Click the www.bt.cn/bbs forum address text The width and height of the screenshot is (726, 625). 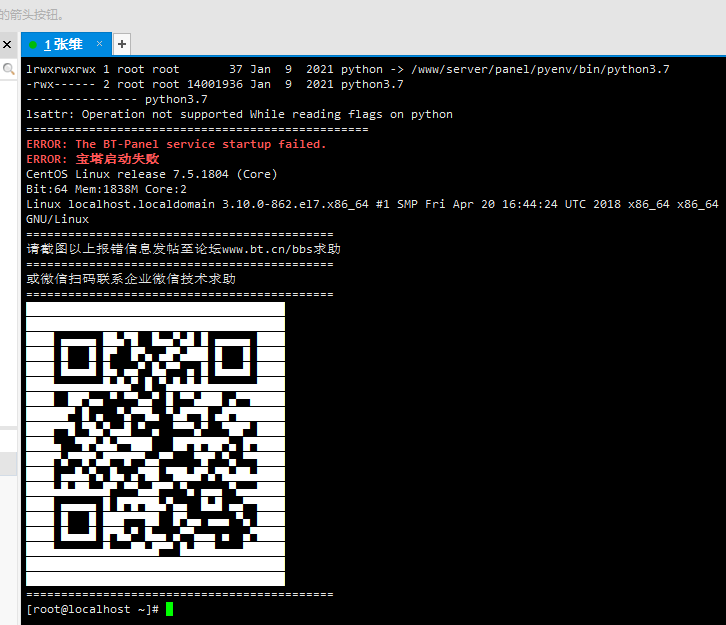(268, 249)
